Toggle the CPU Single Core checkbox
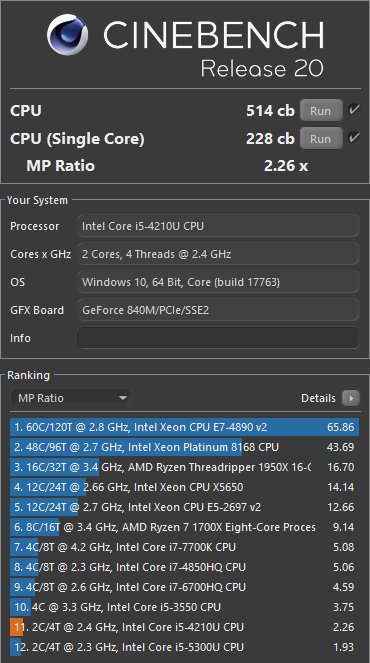This screenshot has height=663, width=370. coord(354,138)
